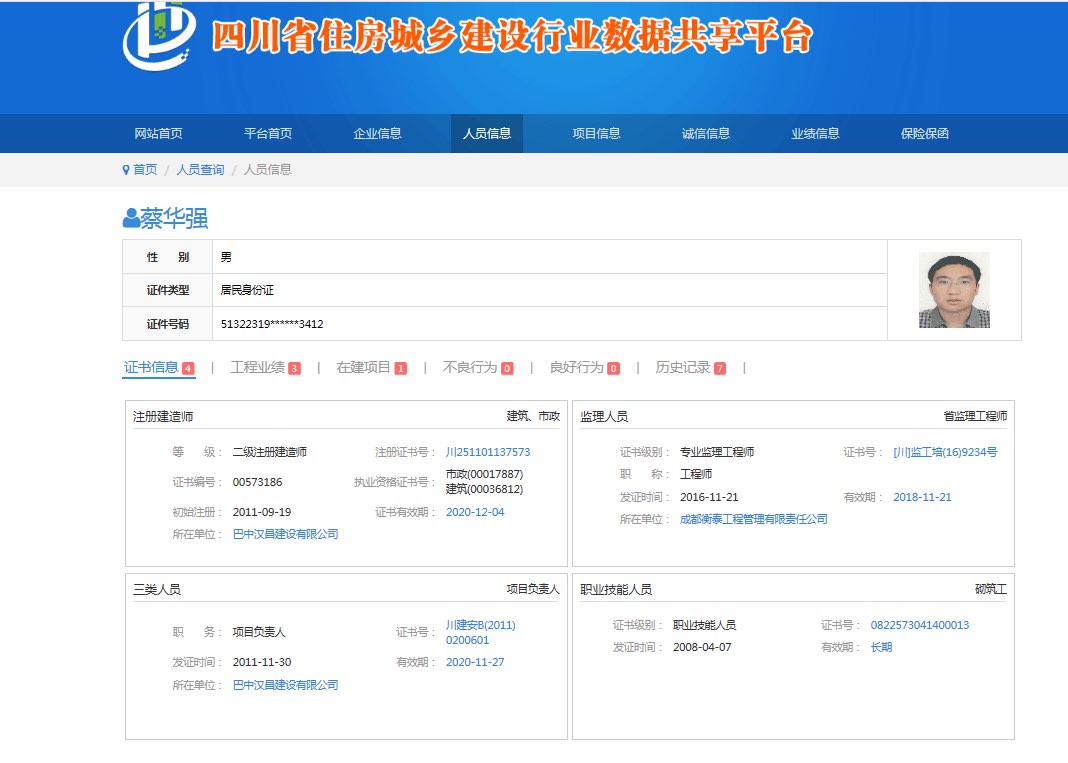The image size is (1068, 763).
Task: Open 保险保函 from navigation bar
Action: point(924,133)
